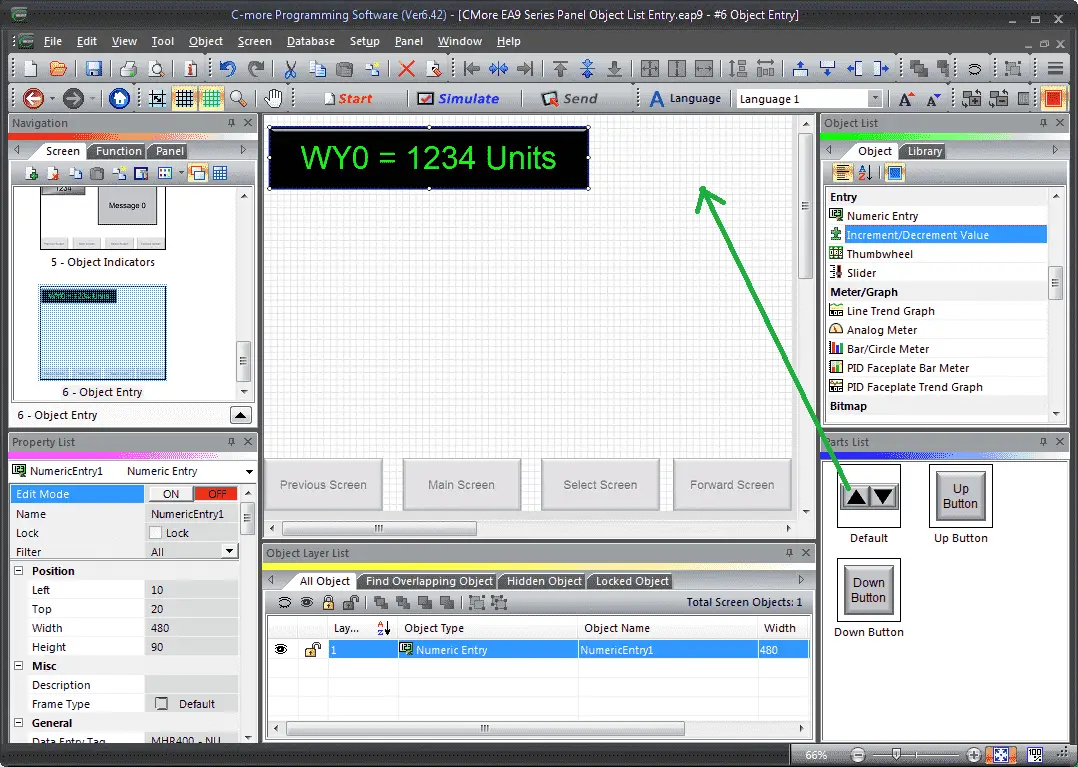The image size is (1078, 767).
Task: Open the forward arrow history dropdown
Action: pos(92,99)
